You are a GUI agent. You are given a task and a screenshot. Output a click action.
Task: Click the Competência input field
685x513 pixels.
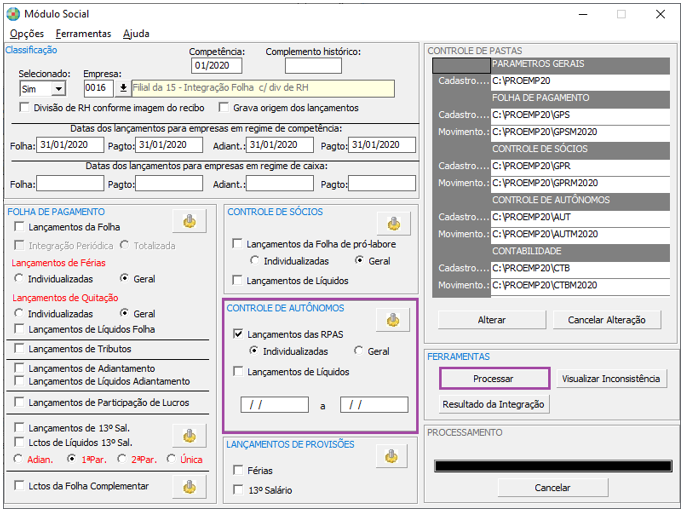[217, 66]
